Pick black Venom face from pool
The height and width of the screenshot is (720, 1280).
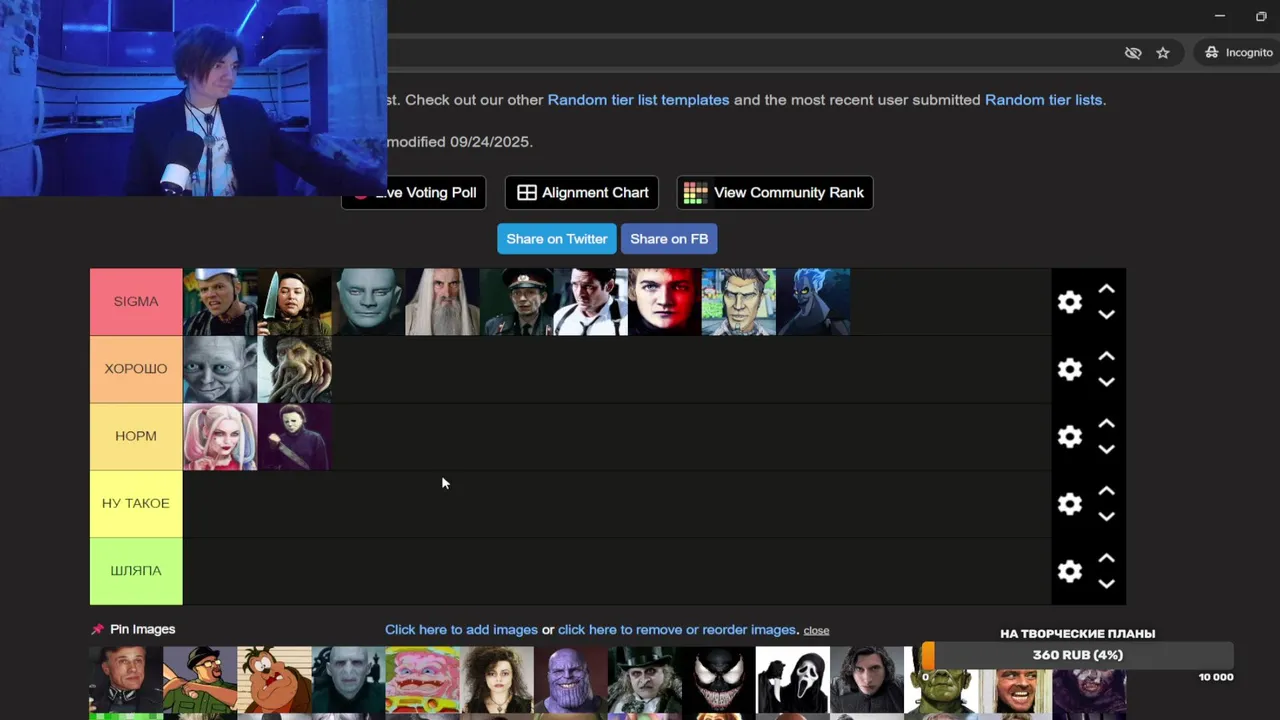(x=718, y=679)
